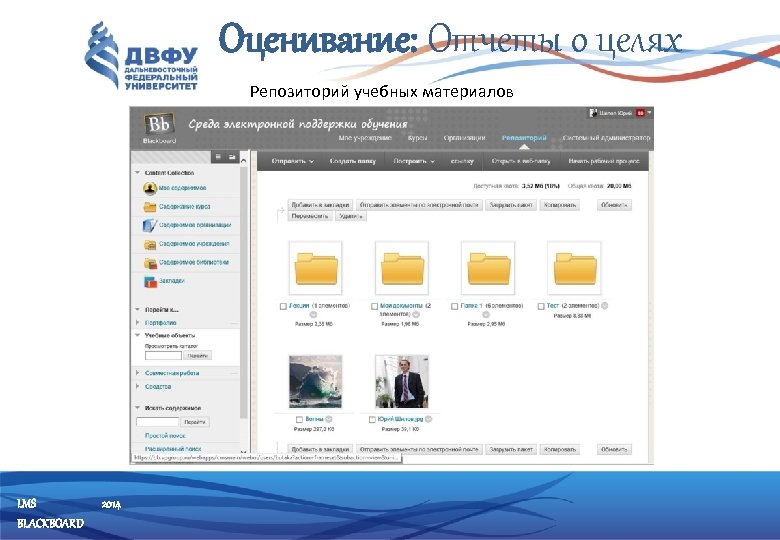Click Начать рабочий процесс in action bar
Image resolution: width=780 pixels, height=540 pixels.
pyautogui.click(x=604, y=161)
